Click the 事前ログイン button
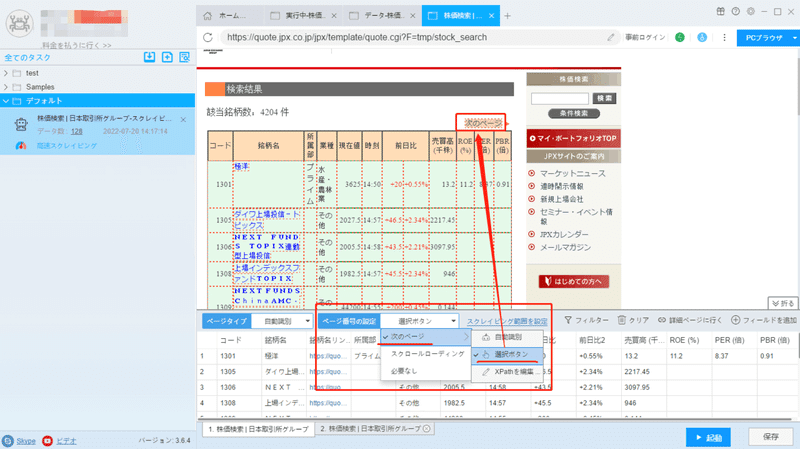The width and height of the screenshot is (800, 449). point(645,37)
